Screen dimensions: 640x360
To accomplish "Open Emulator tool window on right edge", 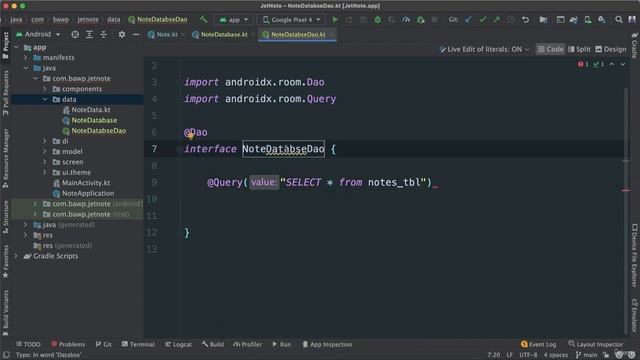I will tap(635, 315).
